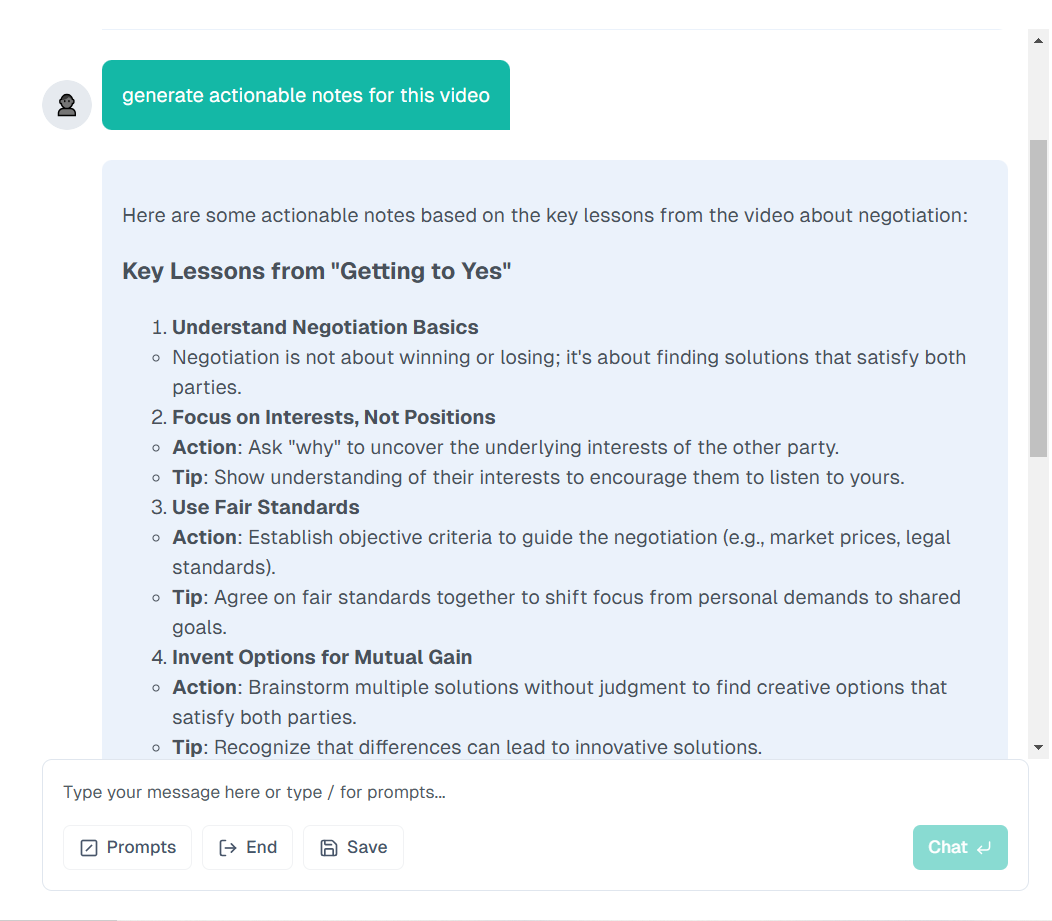Click the scrollbar up arrow
Screen dimensions: 1052x921
pos(1039,41)
